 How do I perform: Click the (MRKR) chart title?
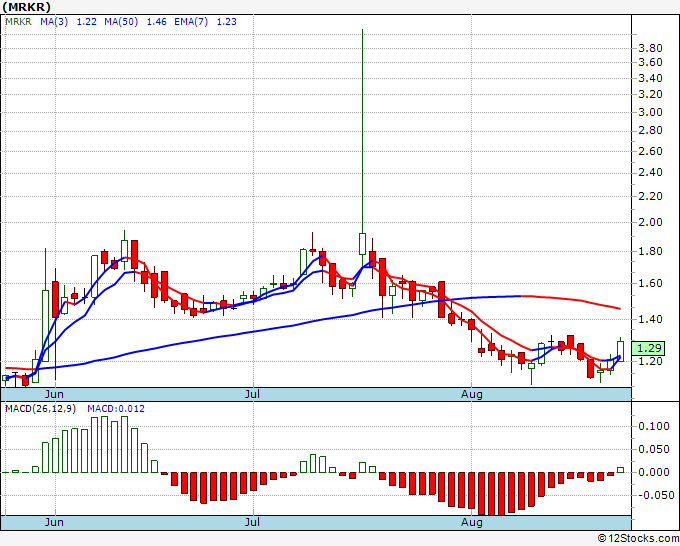26,7
